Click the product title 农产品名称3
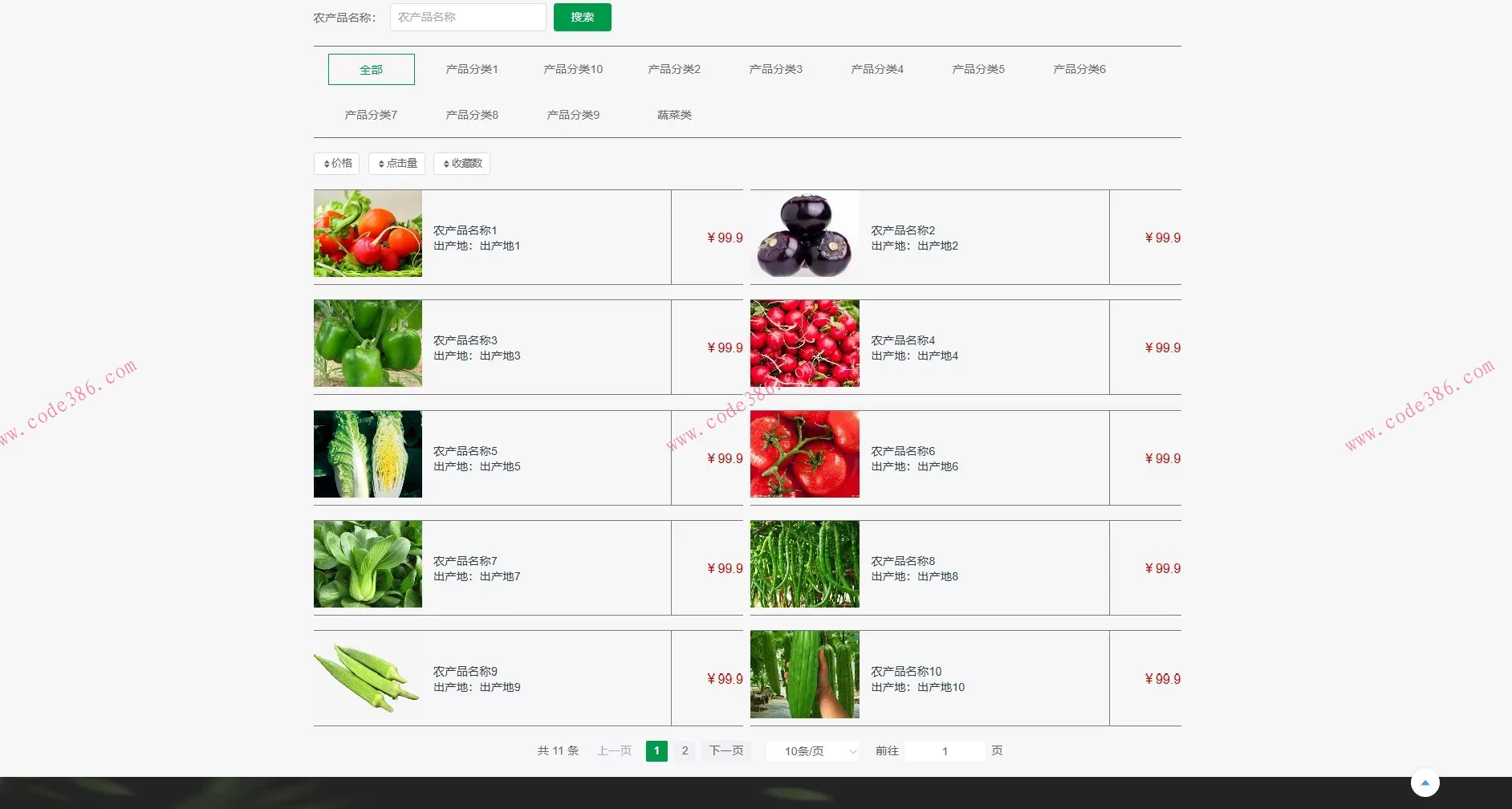 click(465, 340)
